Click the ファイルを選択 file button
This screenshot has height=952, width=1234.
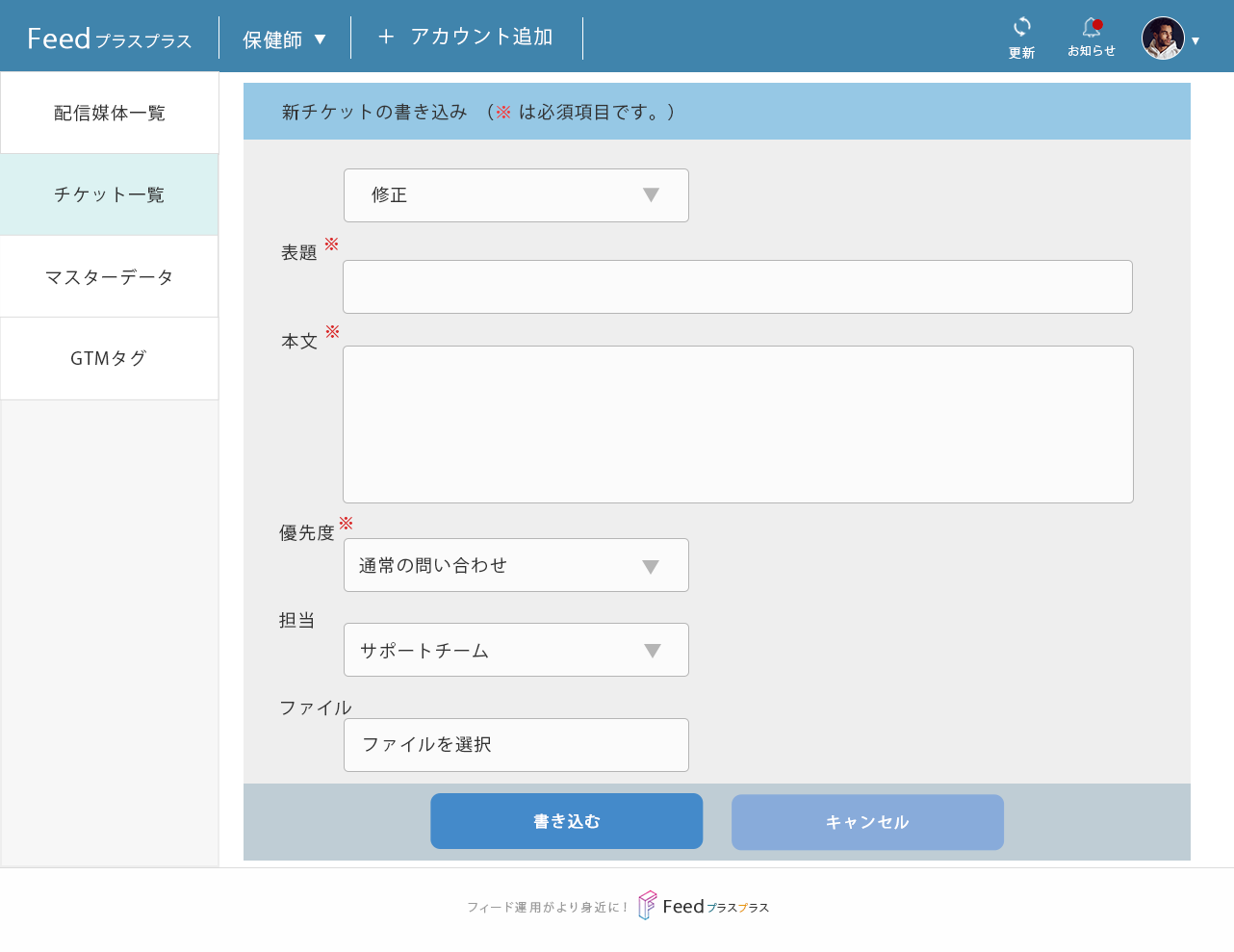[x=516, y=745]
